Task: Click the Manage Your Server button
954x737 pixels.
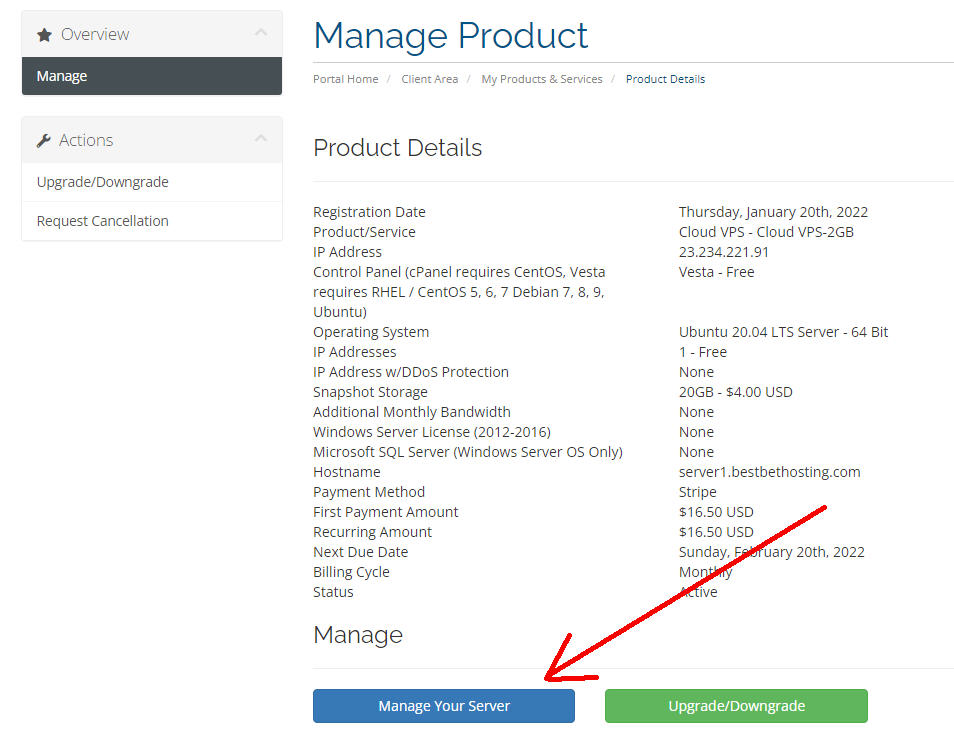Action: (x=444, y=706)
